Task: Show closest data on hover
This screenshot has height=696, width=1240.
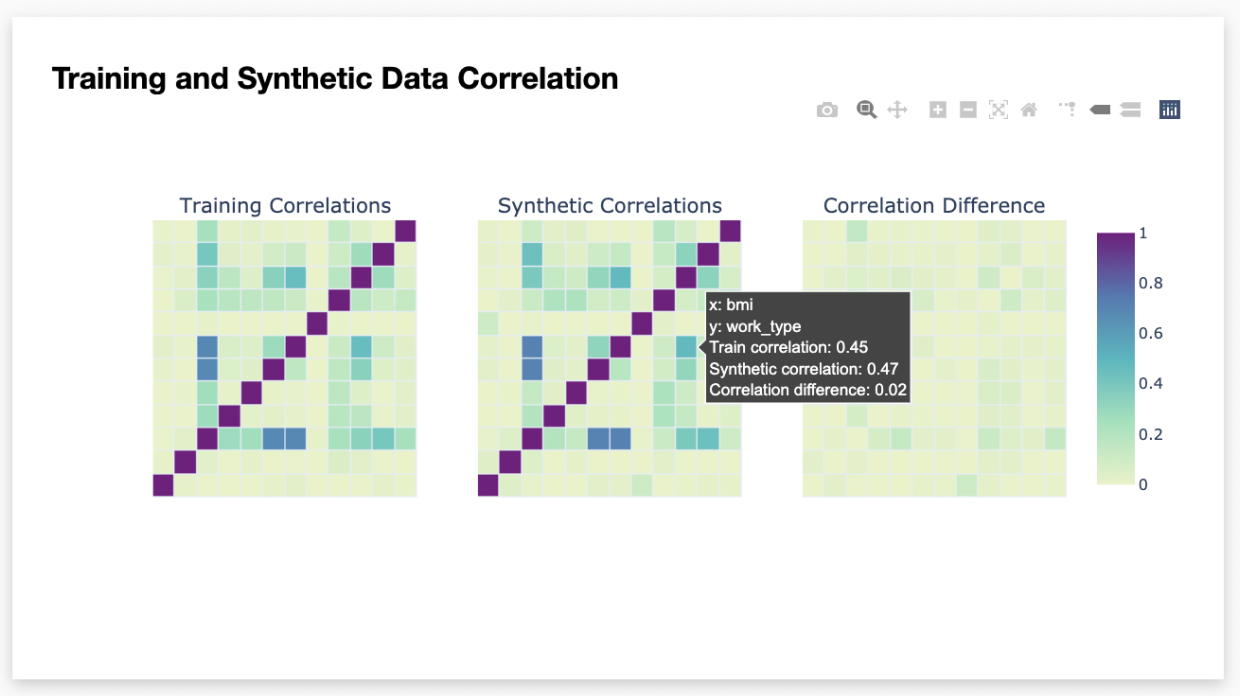Action: (1100, 110)
